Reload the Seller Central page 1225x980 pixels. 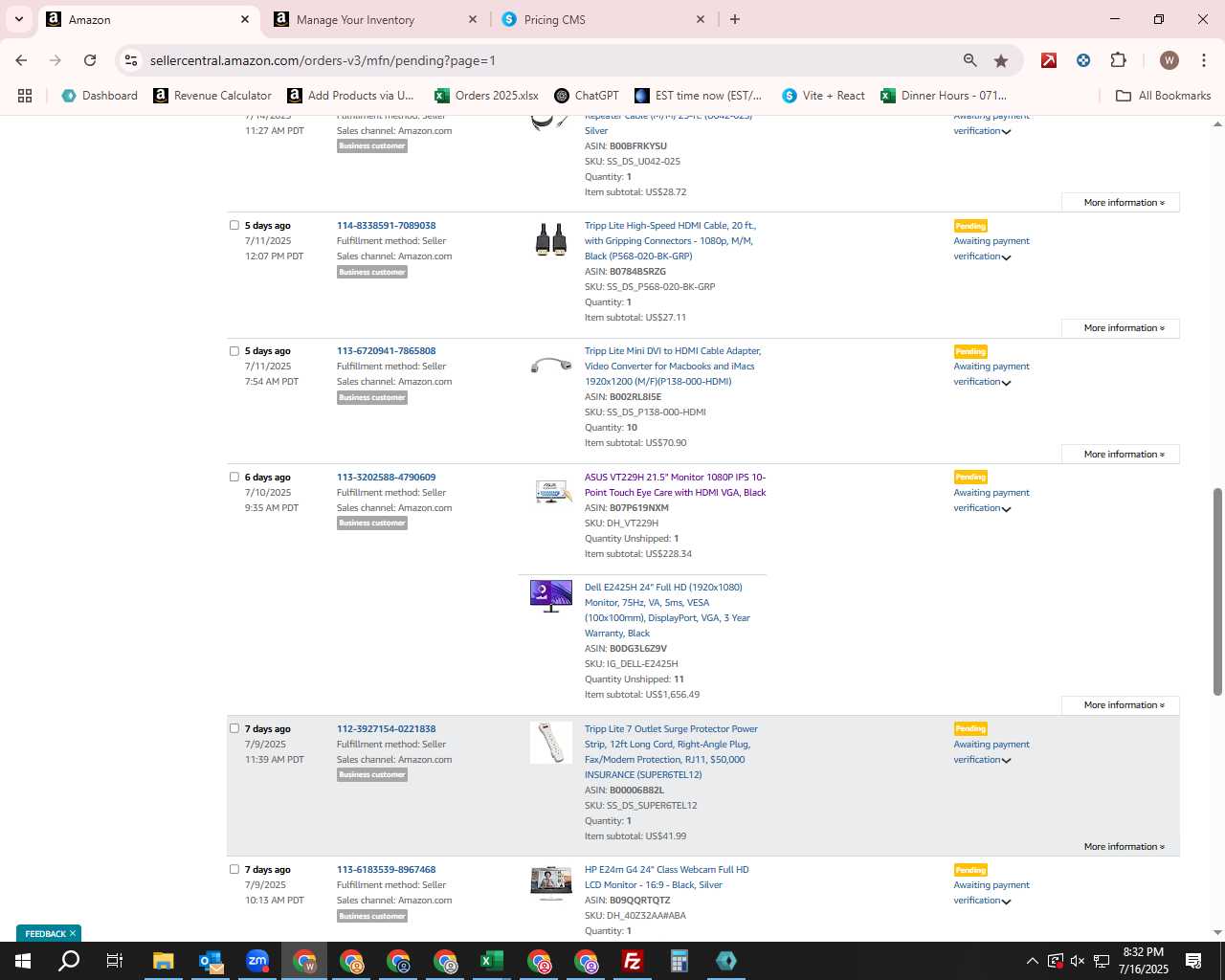[x=90, y=60]
